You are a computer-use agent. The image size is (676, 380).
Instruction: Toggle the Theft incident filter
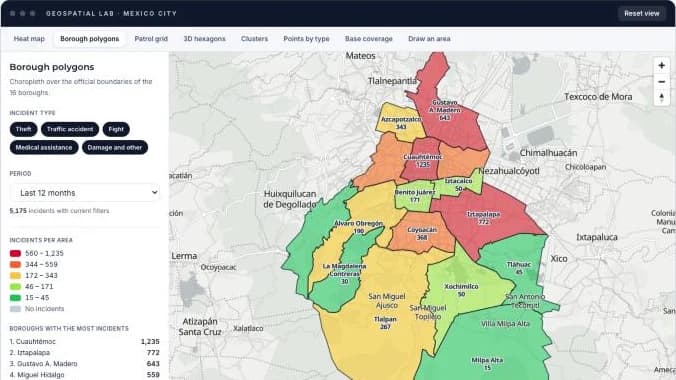23,129
